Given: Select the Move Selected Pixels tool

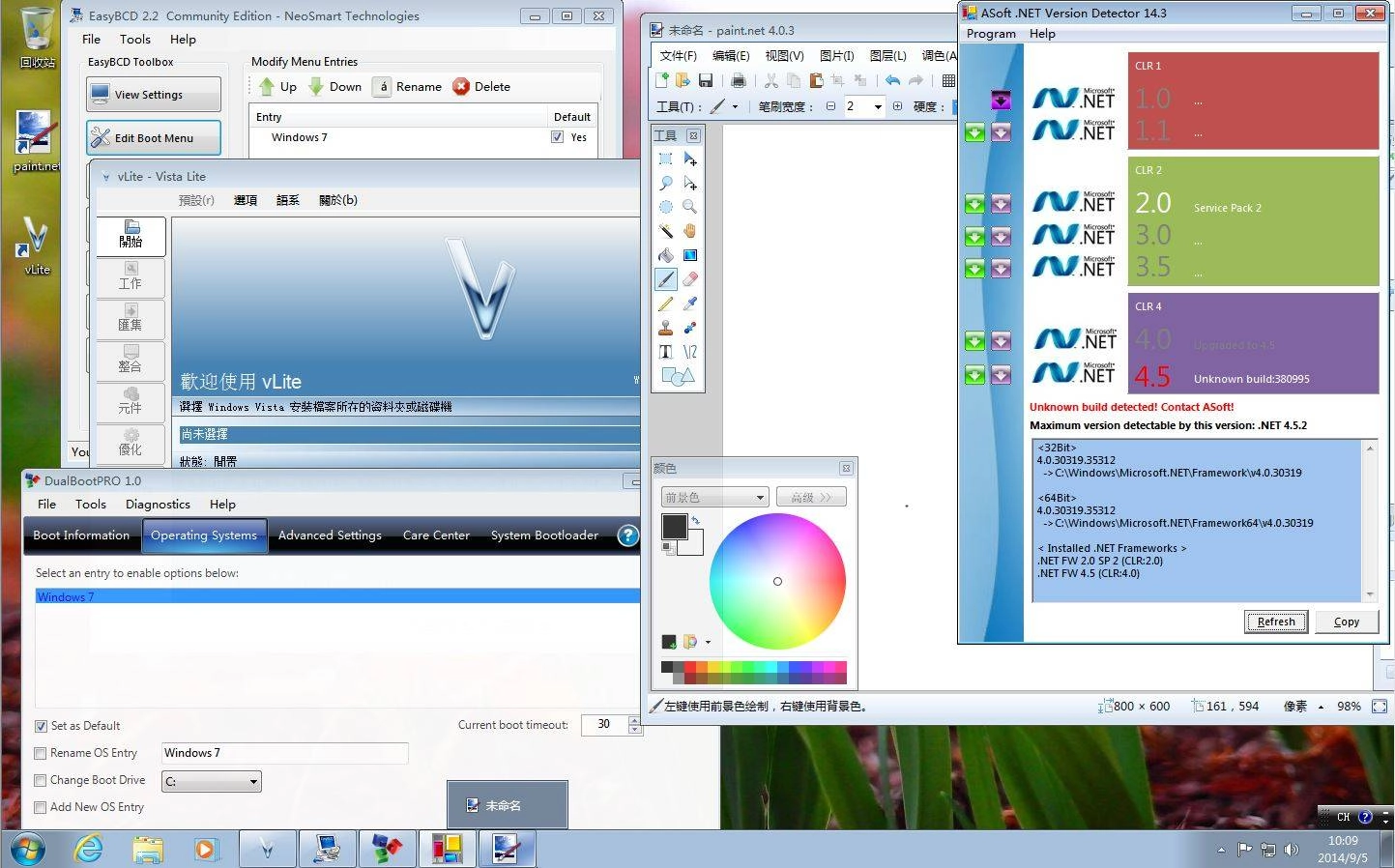Looking at the screenshot, I should (690, 159).
